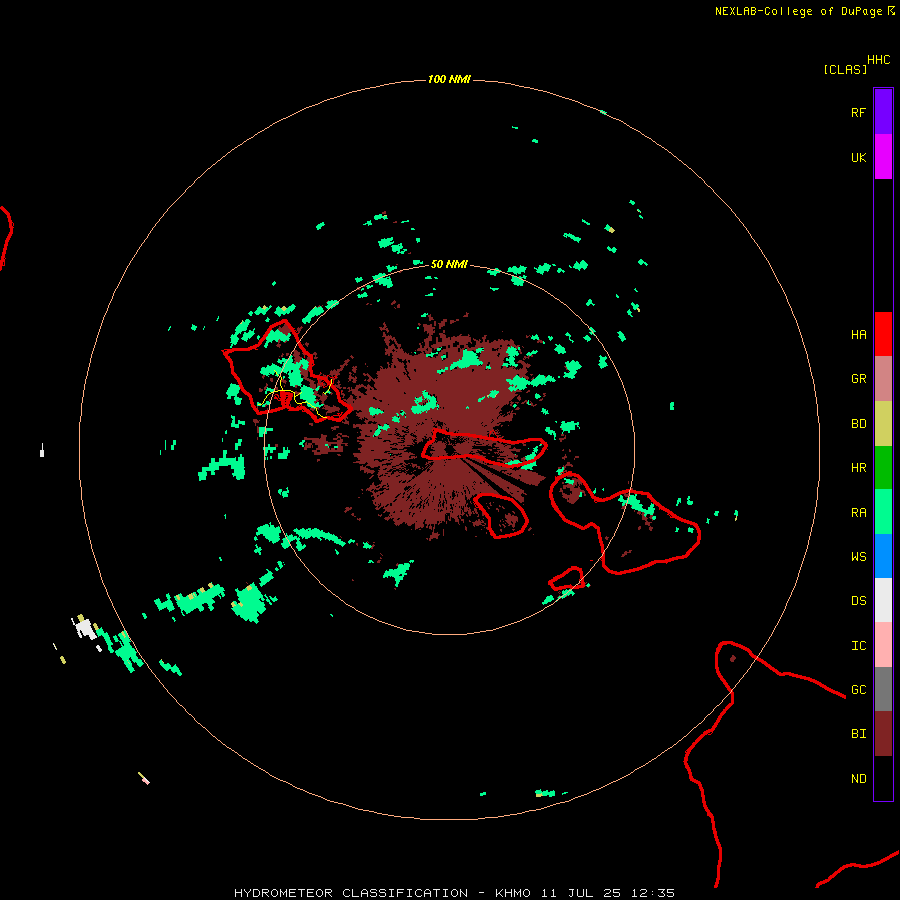This screenshot has height=900, width=900.
Task: Click the NEXLAB-College of DuPage credit text
Action: (800, 11)
